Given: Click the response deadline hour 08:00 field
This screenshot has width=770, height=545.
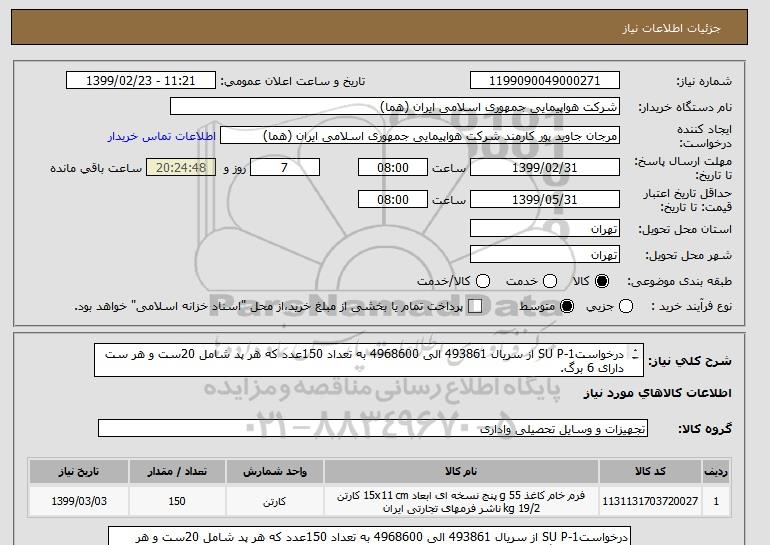Looking at the screenshot, I should 393,167.
